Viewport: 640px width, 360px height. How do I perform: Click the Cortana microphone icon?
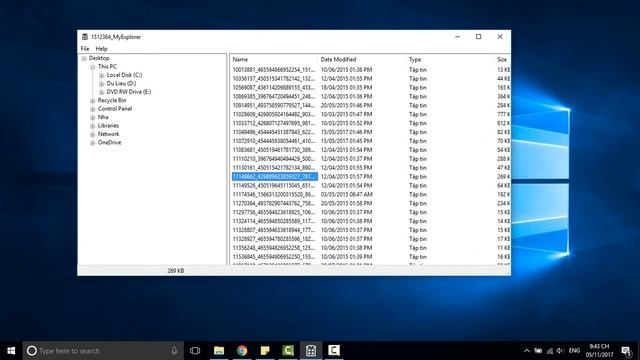[174, 351]
